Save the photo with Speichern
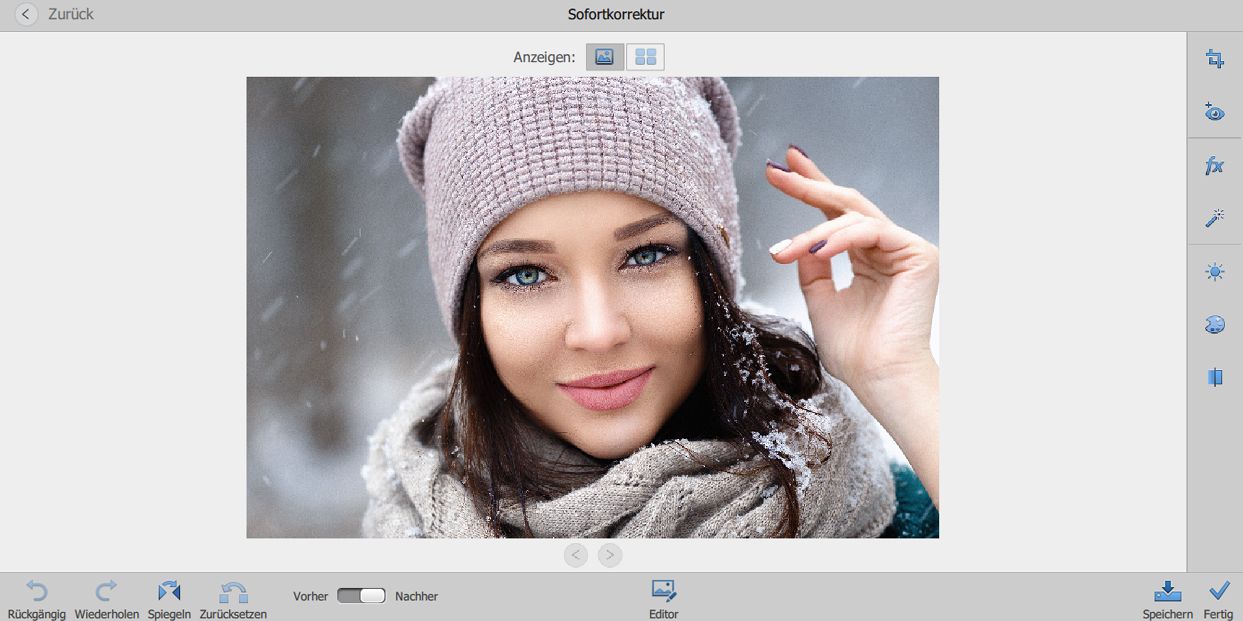This screenshot has width=1243, height=621. coord(1168,600)
